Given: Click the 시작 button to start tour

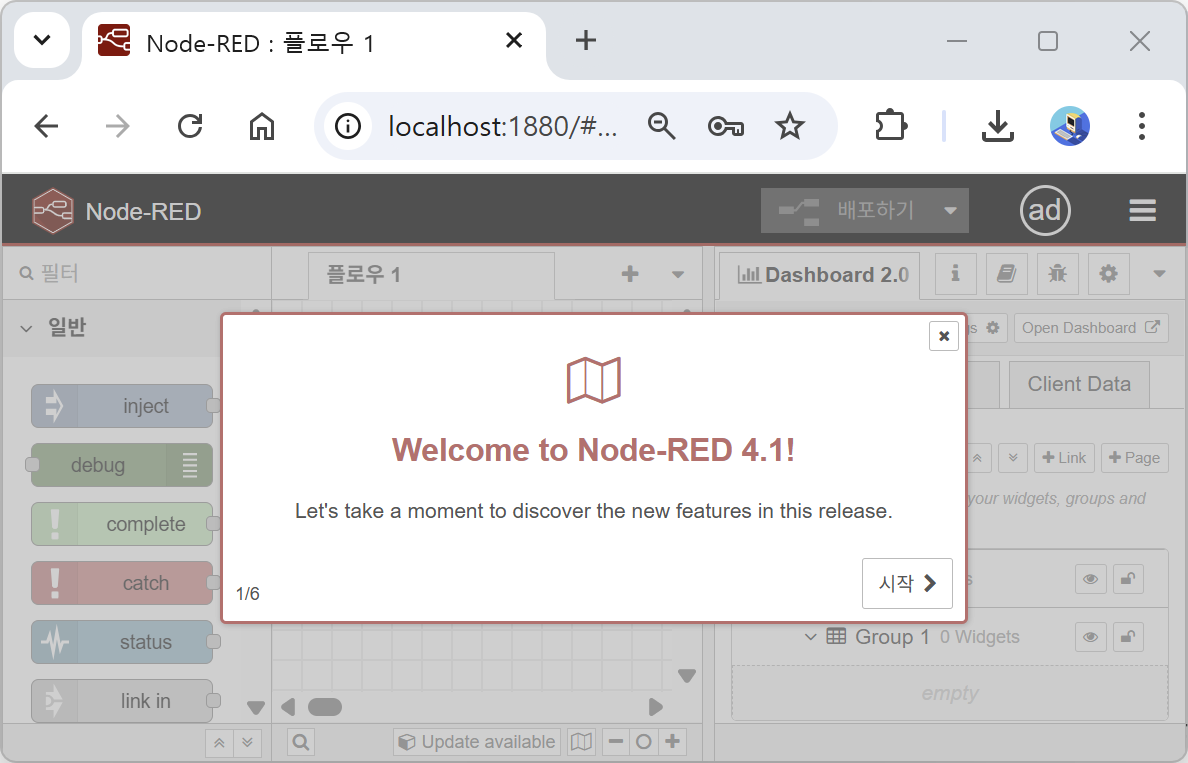Looking at the screenshot, I should pos(907,583).
